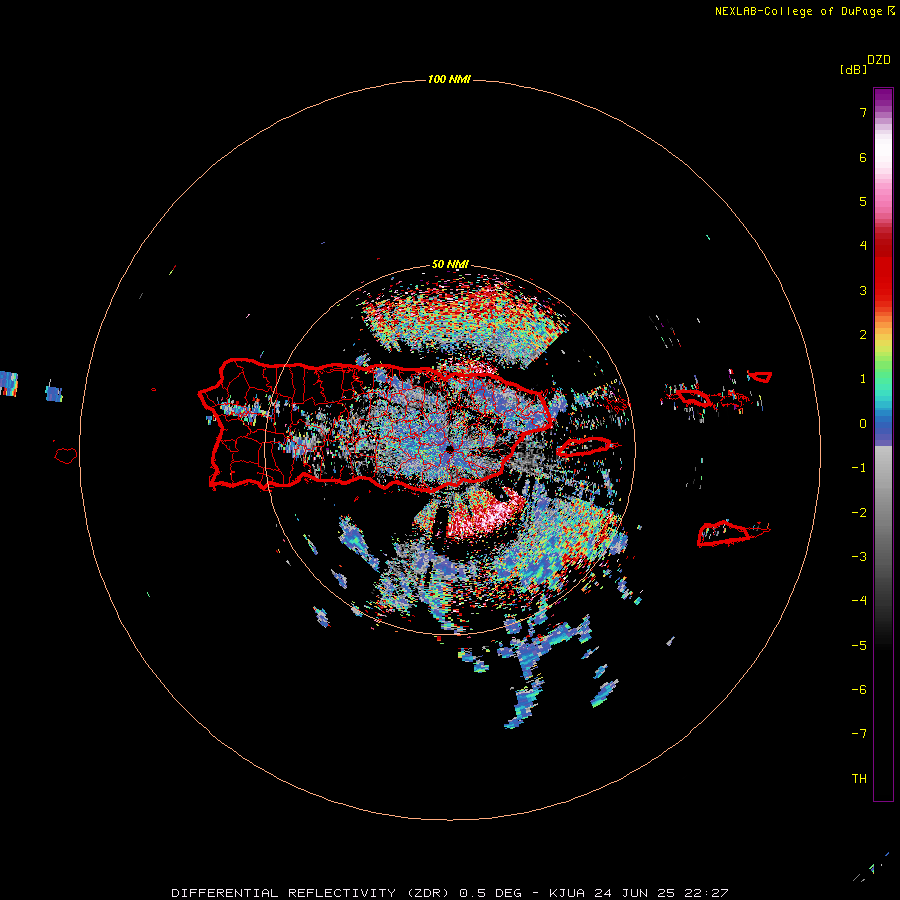This screenshot has height=900, width=900.
Task: Click the -7 dB tick label on scale
Action: point(859,734)
